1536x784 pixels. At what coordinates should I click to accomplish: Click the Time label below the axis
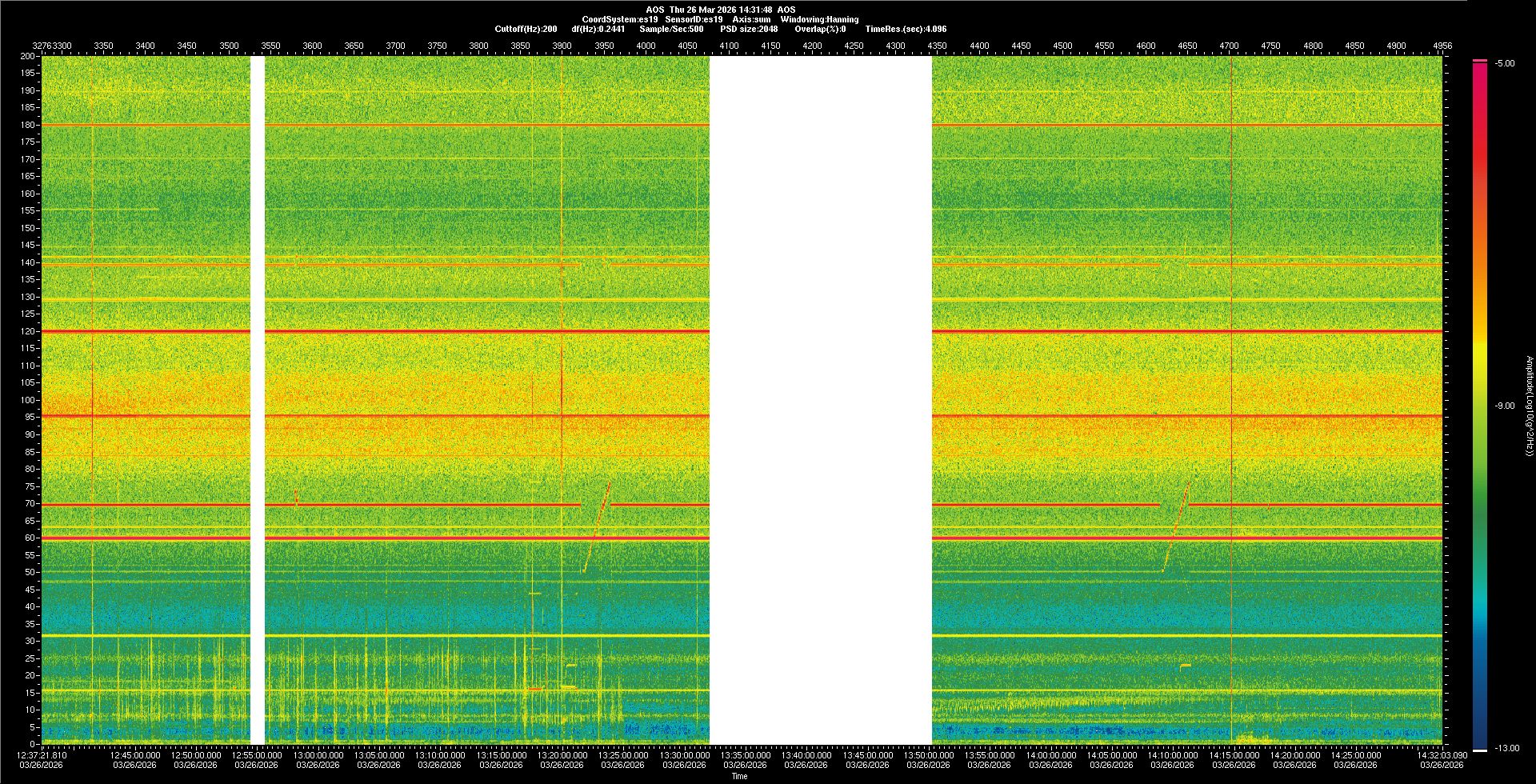pos(739,776)
